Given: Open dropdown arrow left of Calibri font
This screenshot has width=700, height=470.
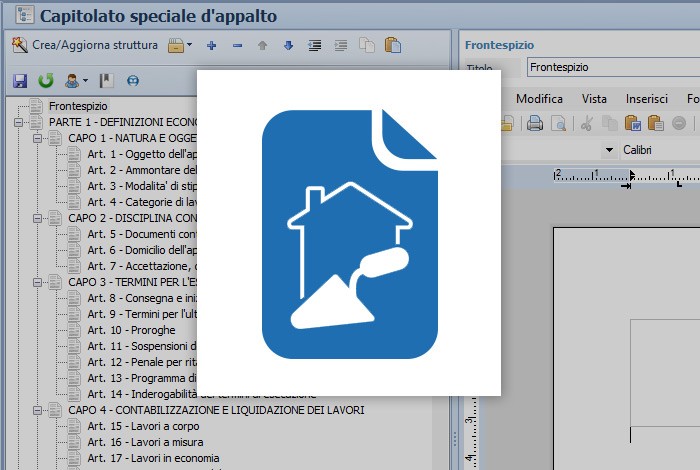Looking at the screenshot, I should 609,150.
